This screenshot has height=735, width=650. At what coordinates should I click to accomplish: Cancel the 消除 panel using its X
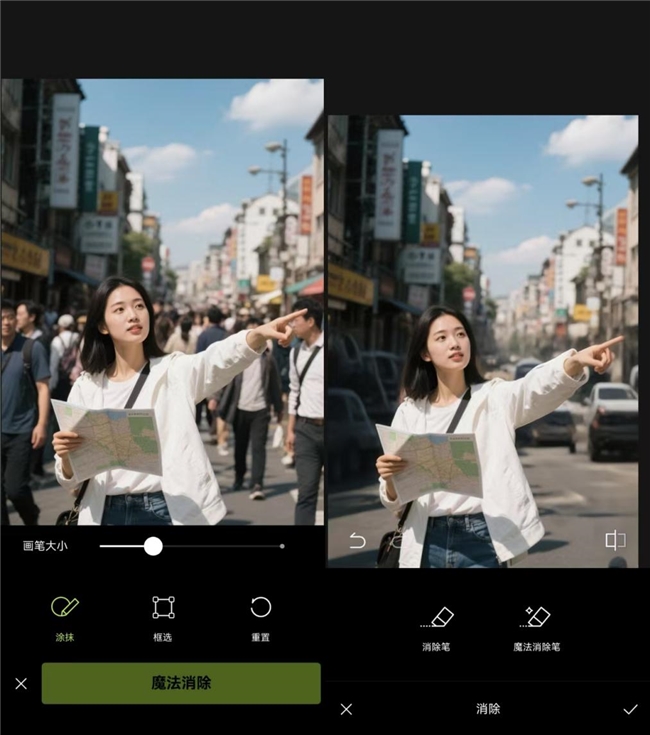pos(346,709)
